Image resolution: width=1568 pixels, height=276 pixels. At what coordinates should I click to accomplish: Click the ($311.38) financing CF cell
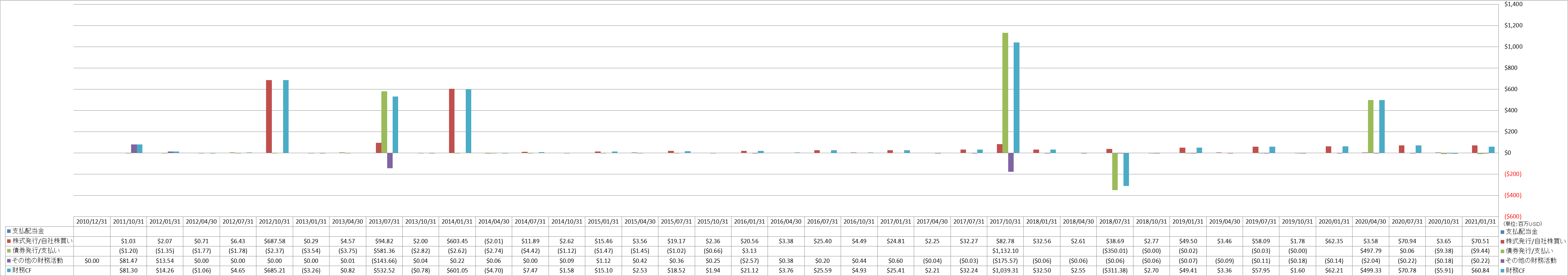pos(1114,271)
